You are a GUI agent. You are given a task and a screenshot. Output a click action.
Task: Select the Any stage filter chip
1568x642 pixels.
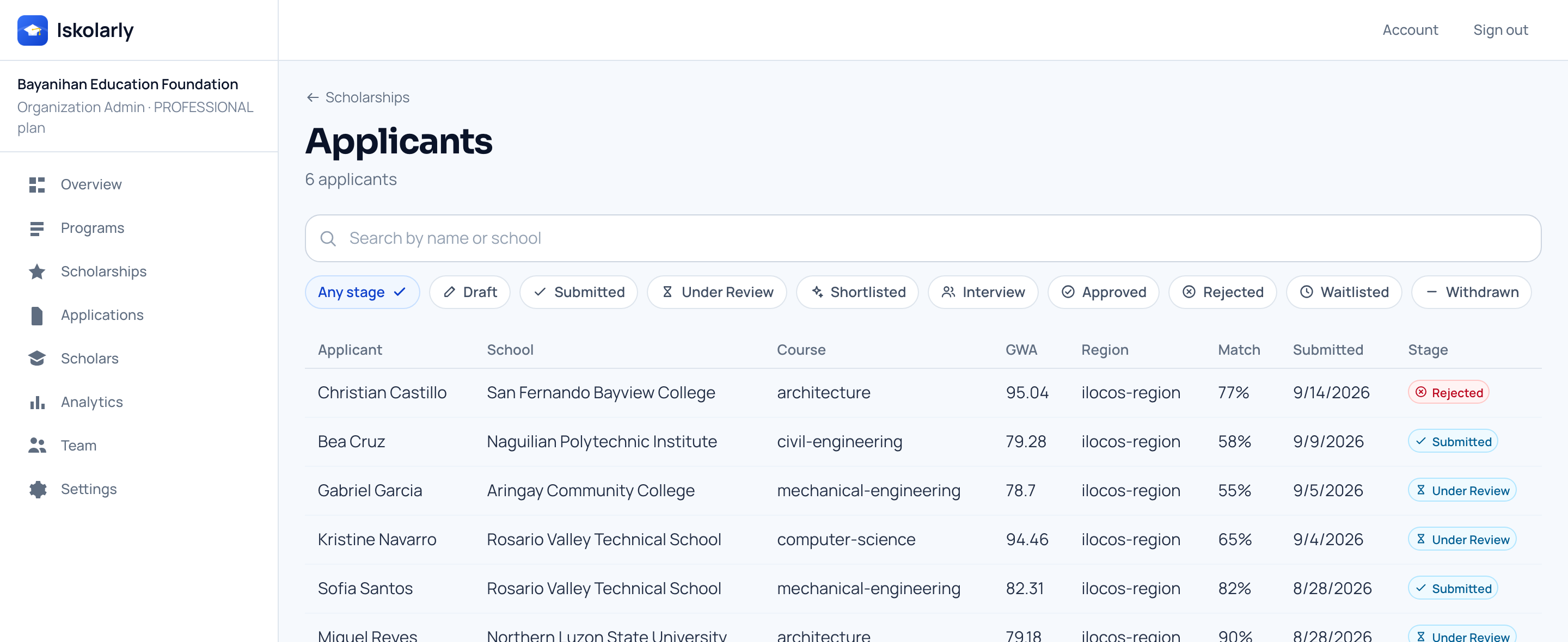click(362, 292)
